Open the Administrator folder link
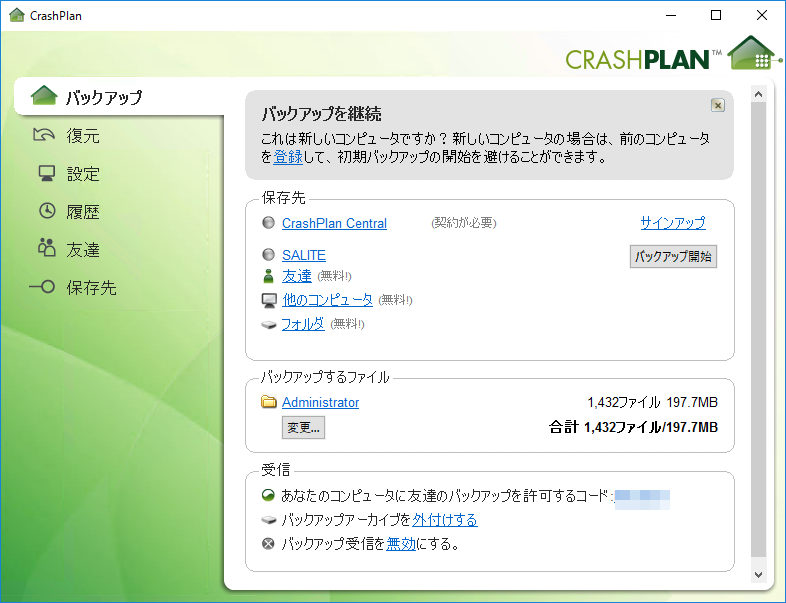The width and height of the screenshot is (786, 603). click(x=320, y=403)
